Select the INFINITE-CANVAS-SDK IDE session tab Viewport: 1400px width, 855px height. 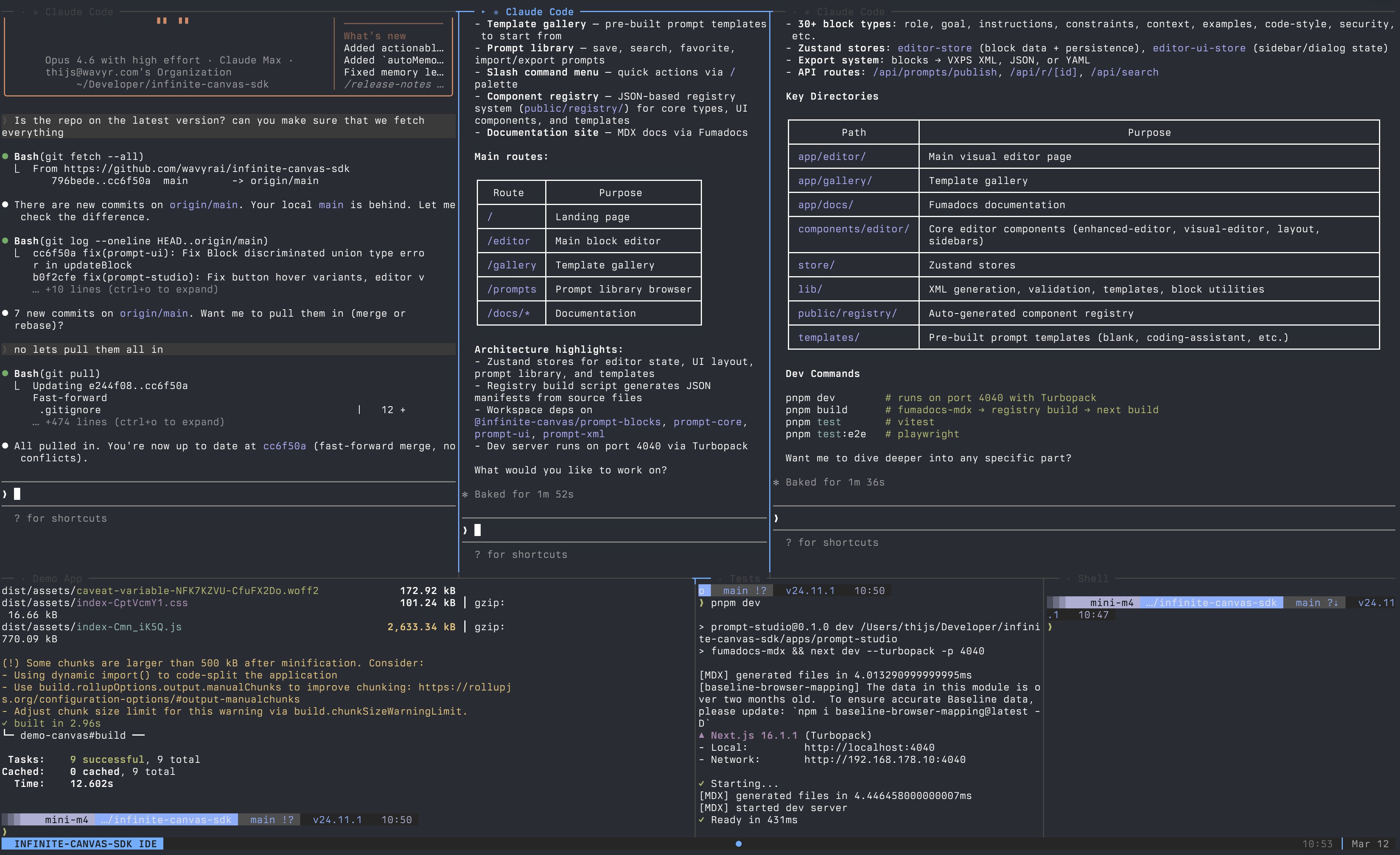click(x=83, y=844)
